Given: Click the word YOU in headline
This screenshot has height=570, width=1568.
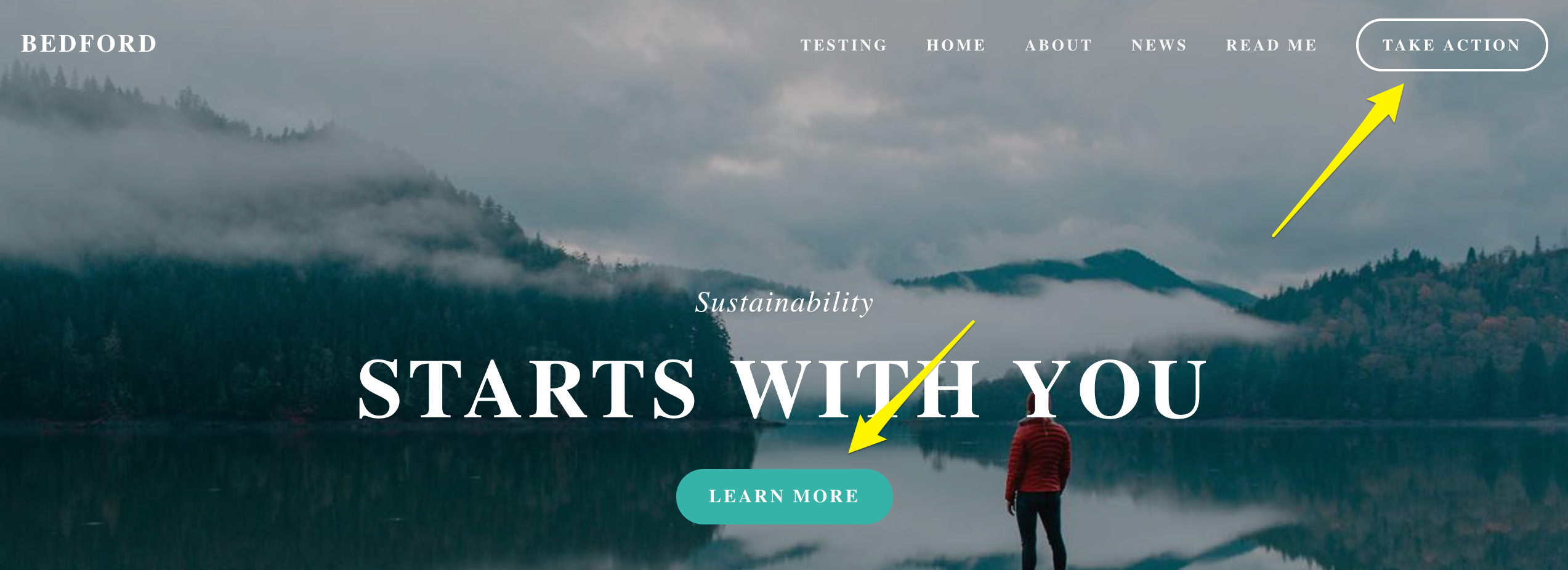Looking at the screenshot, I should click(1110, 389).
